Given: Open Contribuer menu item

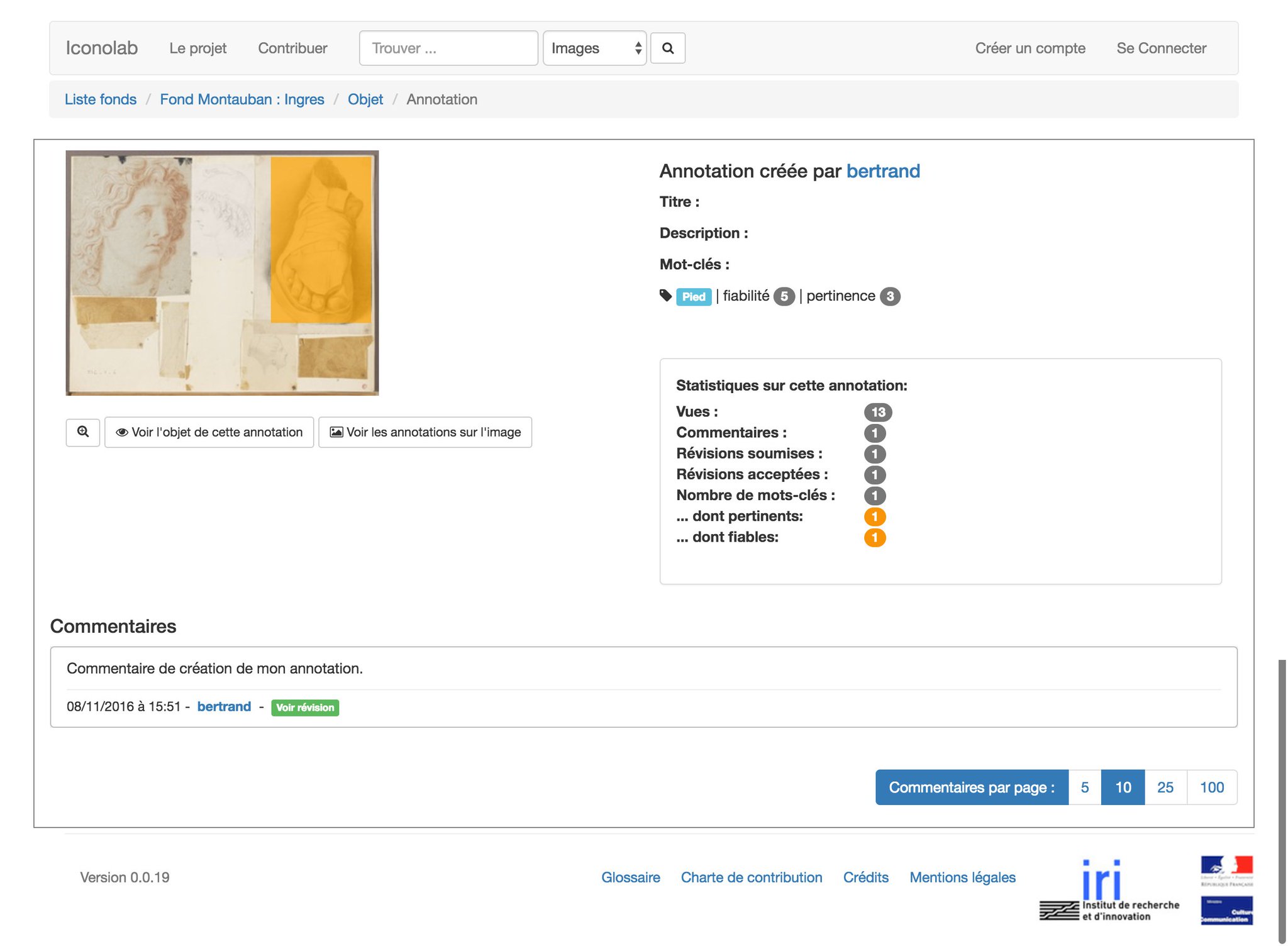Looking at the screenshot, I should (292, 48).
